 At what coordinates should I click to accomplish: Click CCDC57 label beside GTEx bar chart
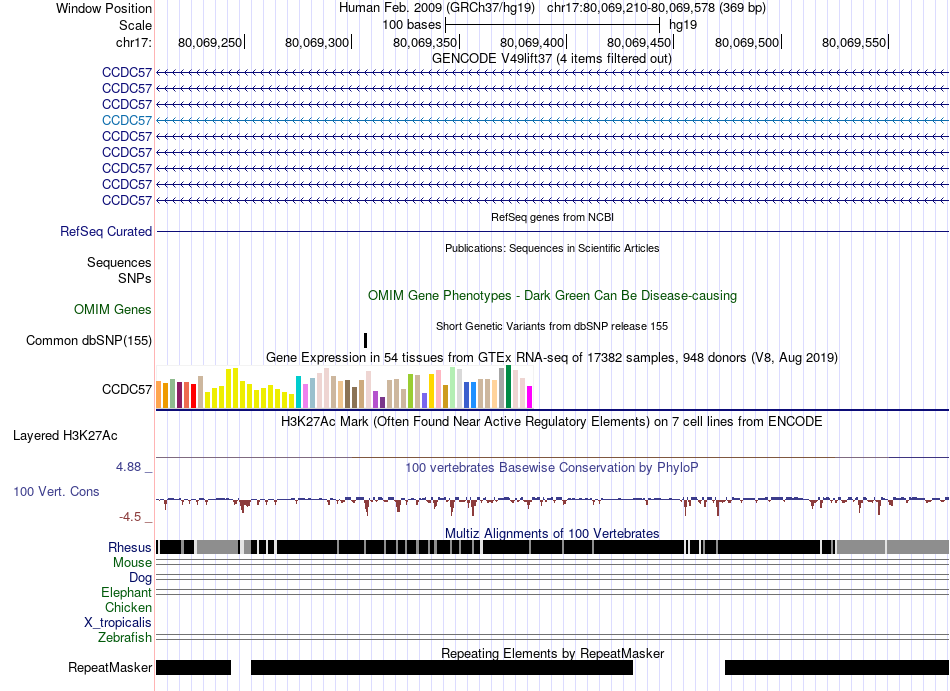(127, 389)
